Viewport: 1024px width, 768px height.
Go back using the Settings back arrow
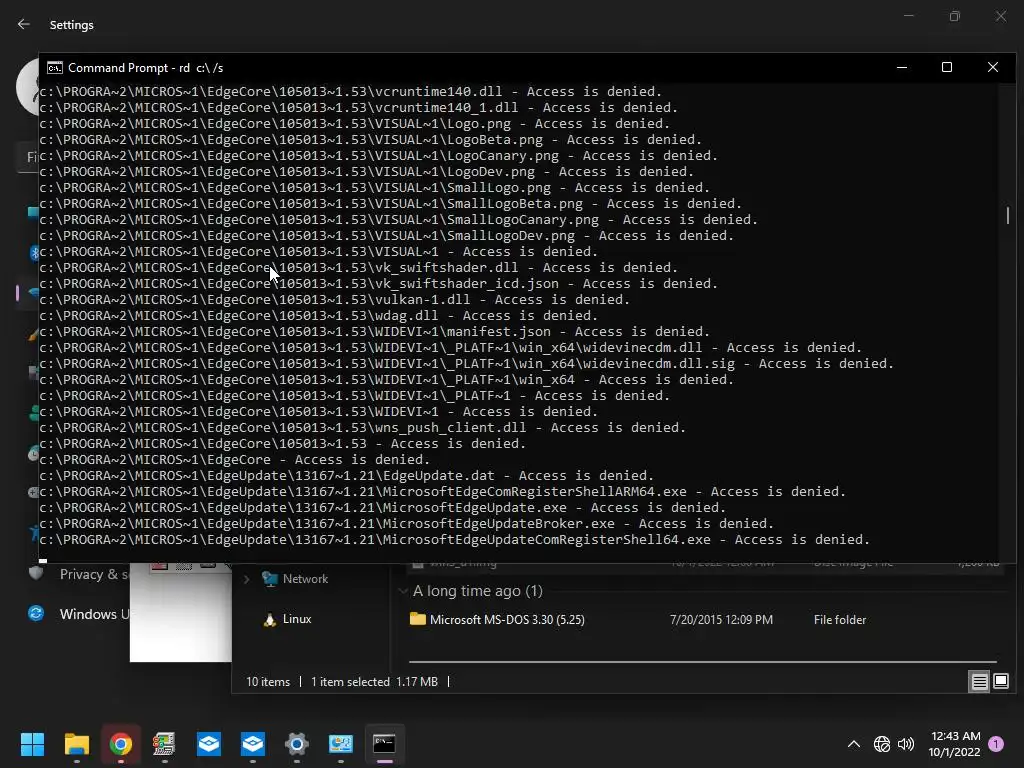tap(24, 24)
